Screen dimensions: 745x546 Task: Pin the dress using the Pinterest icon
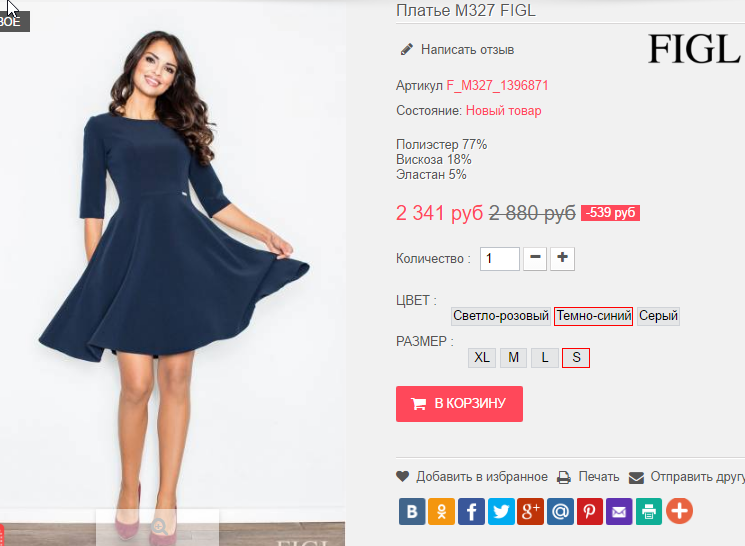pos(590,511)
